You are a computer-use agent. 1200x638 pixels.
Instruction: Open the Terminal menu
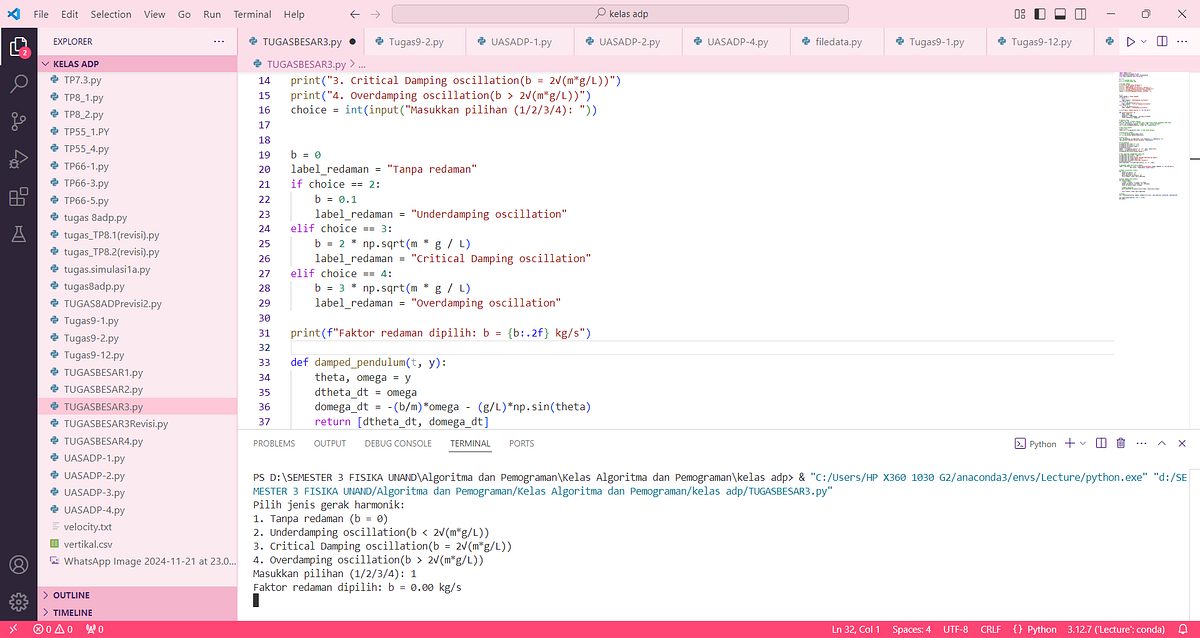coord(251,14)
